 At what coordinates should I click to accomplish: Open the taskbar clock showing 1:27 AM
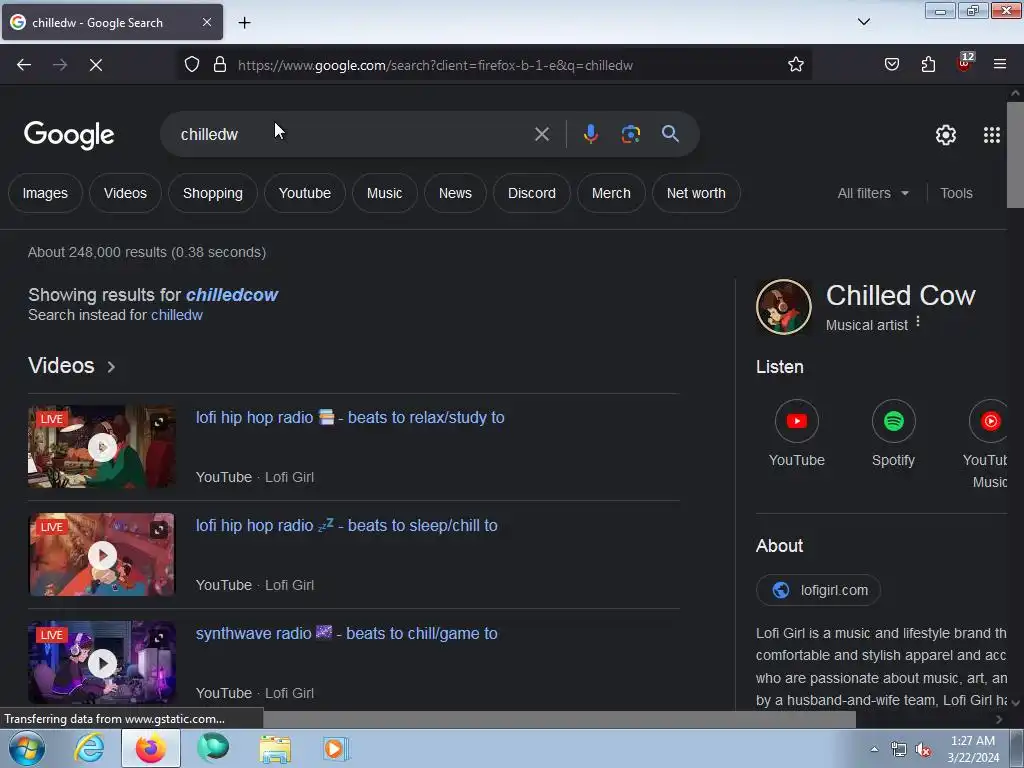973,749
